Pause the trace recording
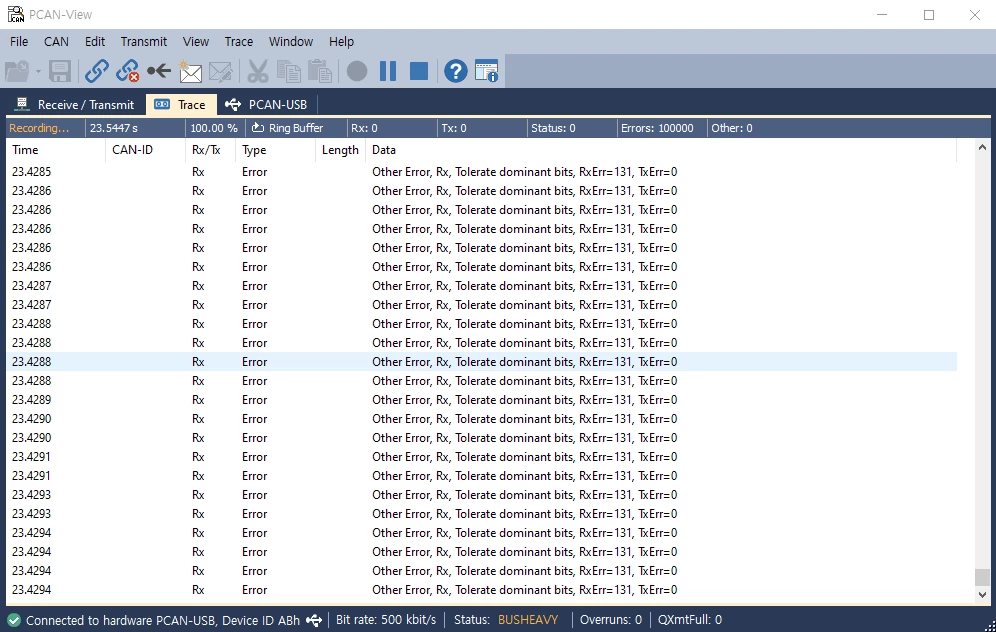Viewport: 996px width, 632px height. [x=387, y=71]
